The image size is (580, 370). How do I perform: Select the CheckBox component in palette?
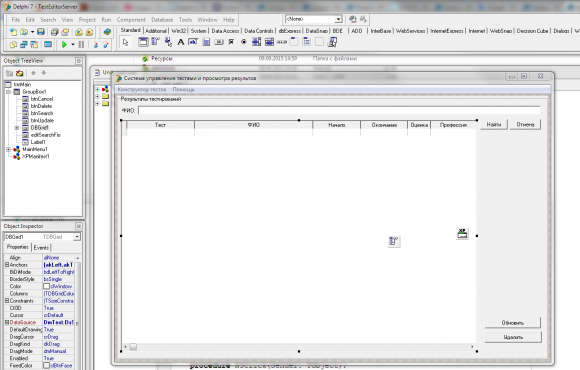coord(232,42)
